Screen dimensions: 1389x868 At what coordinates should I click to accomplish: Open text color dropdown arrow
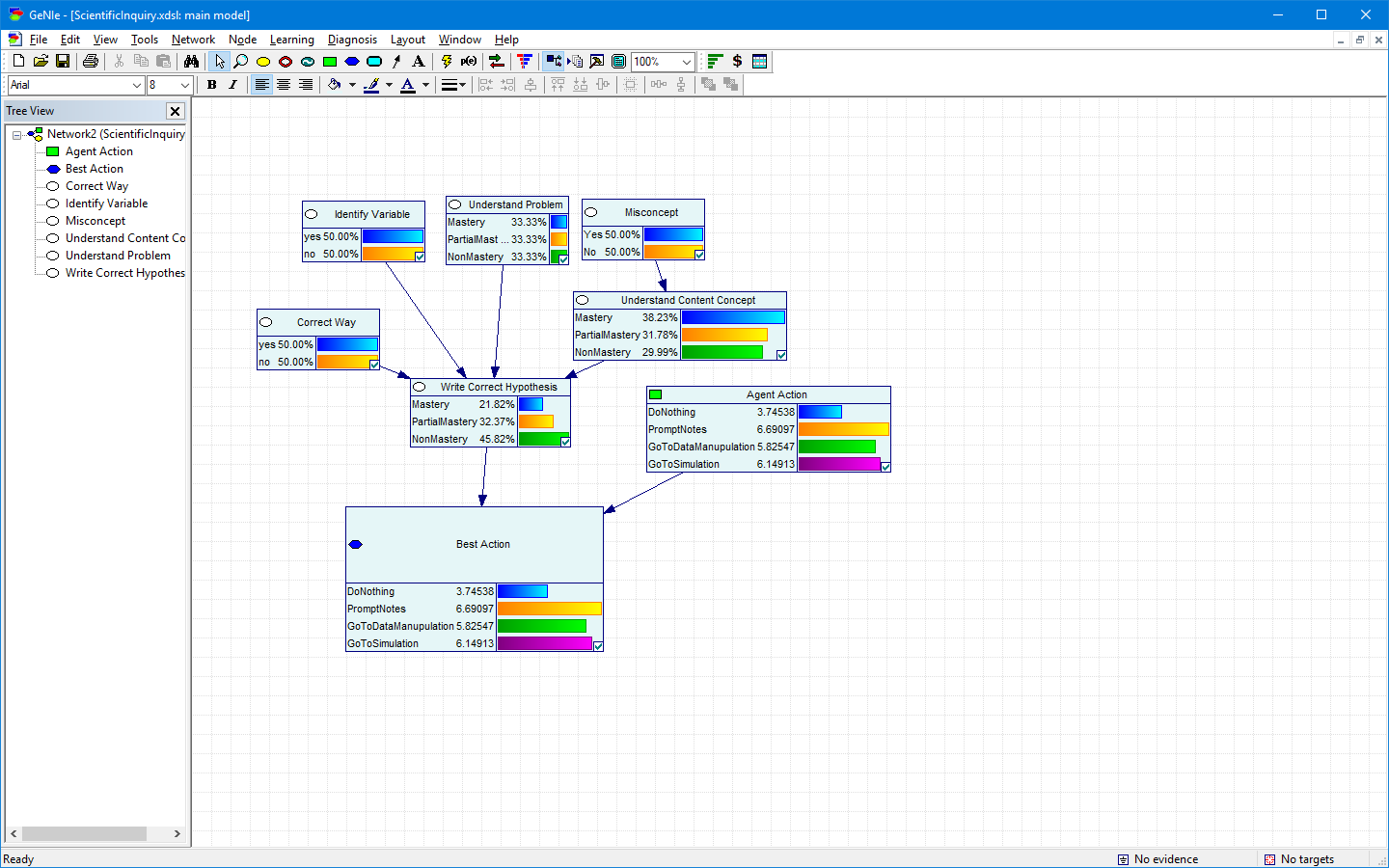tap(425, 85)
